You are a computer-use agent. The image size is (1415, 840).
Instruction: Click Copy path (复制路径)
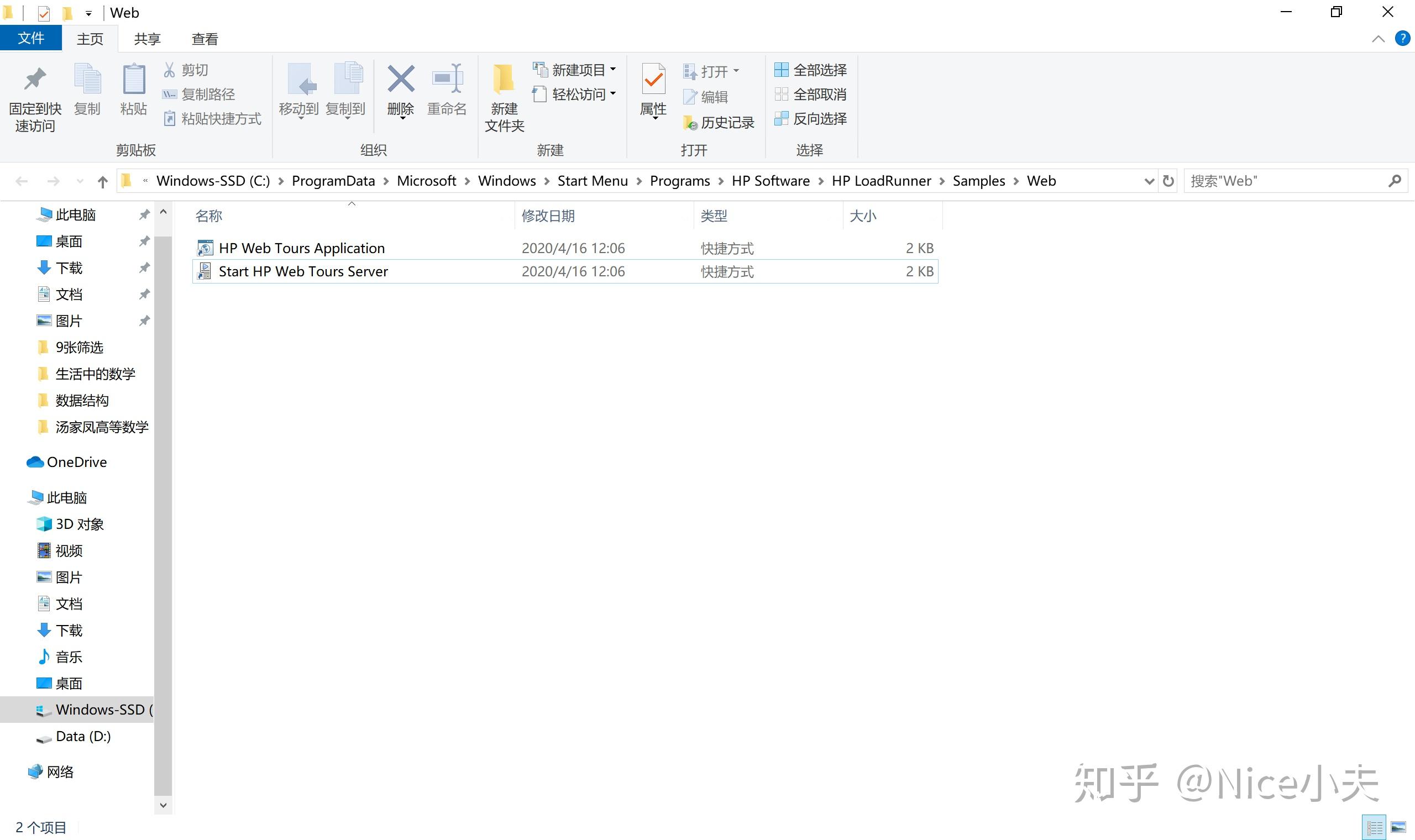click(198, 95)
